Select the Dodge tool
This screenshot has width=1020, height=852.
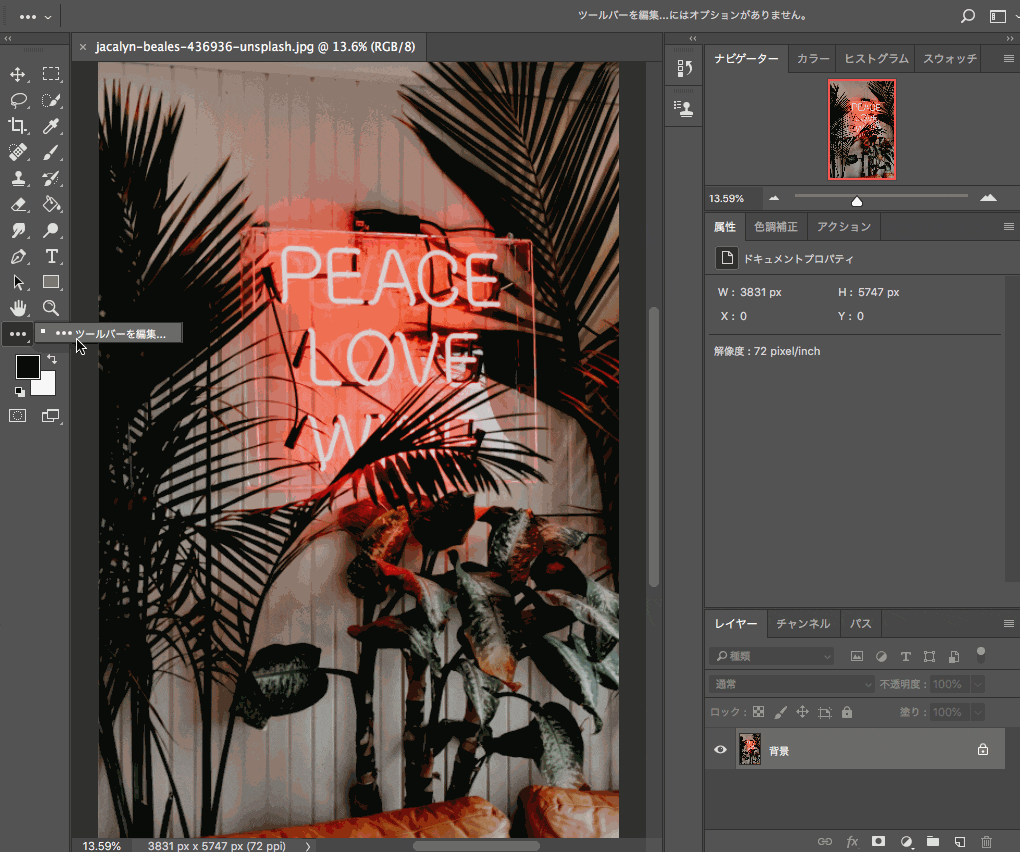(x=51, y=230)
